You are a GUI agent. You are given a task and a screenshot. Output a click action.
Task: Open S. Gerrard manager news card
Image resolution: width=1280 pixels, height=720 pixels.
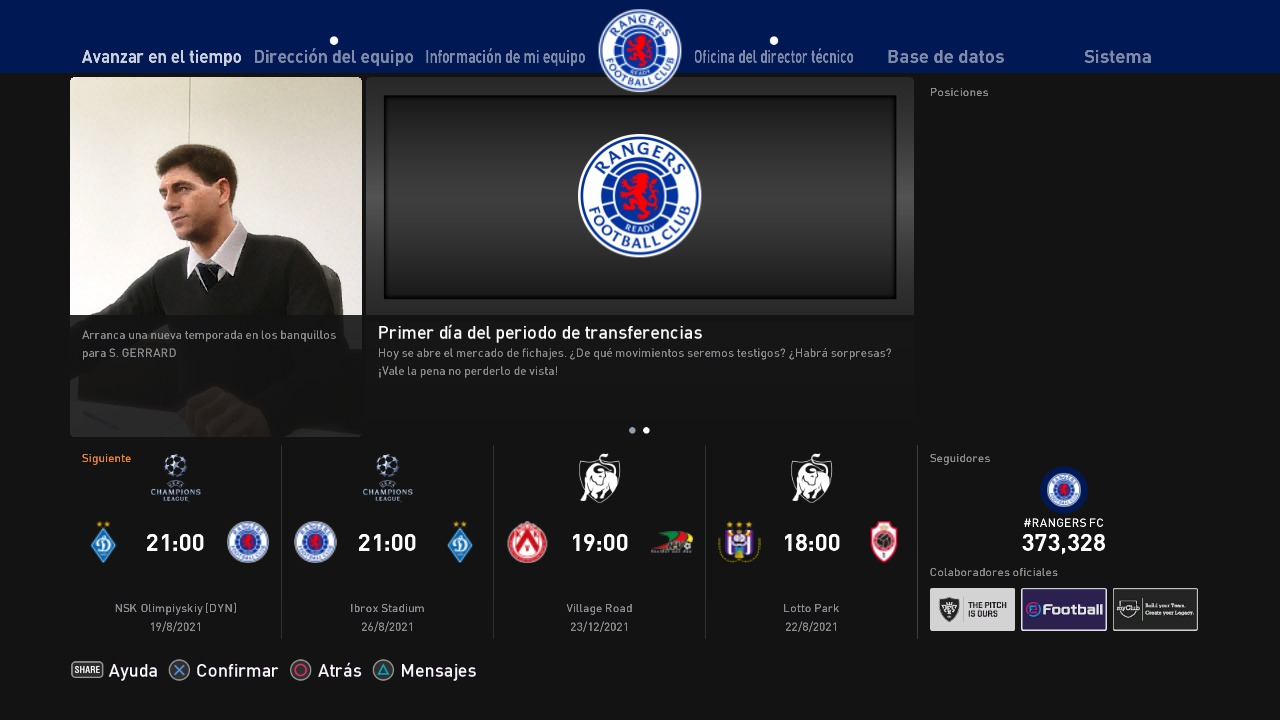point(216,257)
